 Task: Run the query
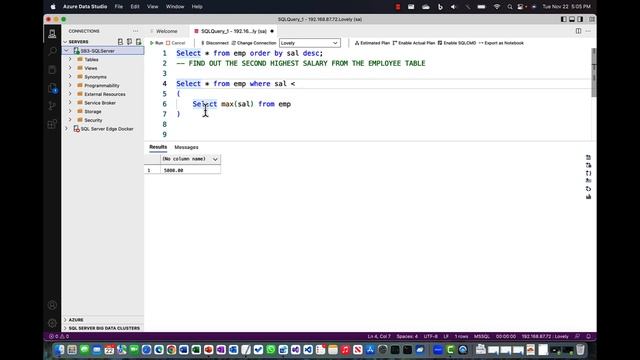tap(156, 43)
